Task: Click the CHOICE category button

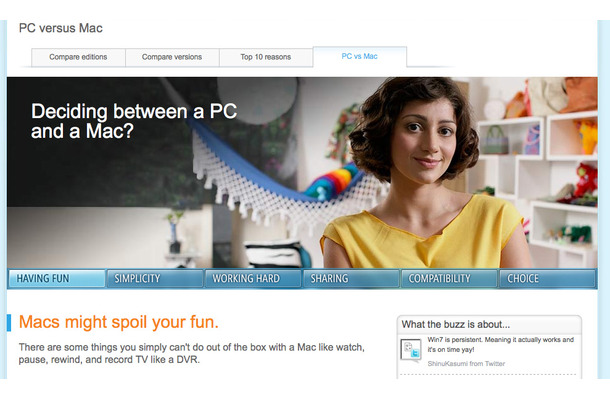Action: (x=547, y=279)
